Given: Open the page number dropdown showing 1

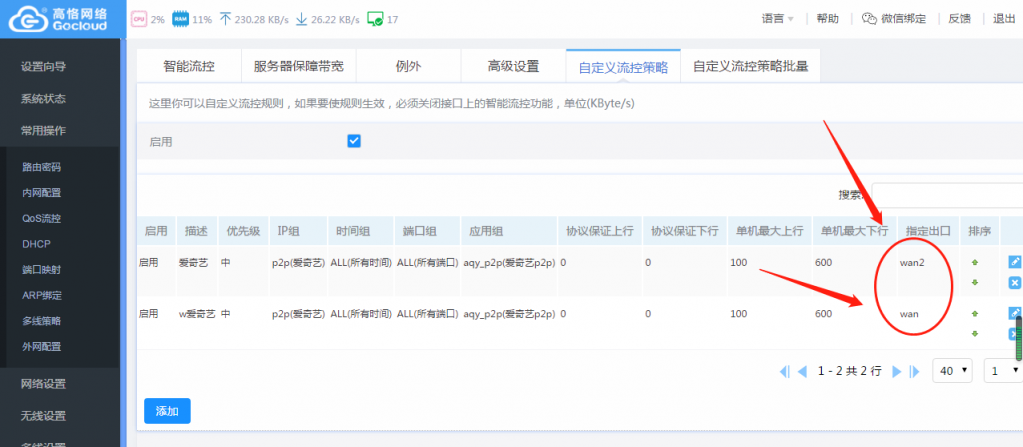Looking at the screenshot, I should click(x=1003, y=371).
